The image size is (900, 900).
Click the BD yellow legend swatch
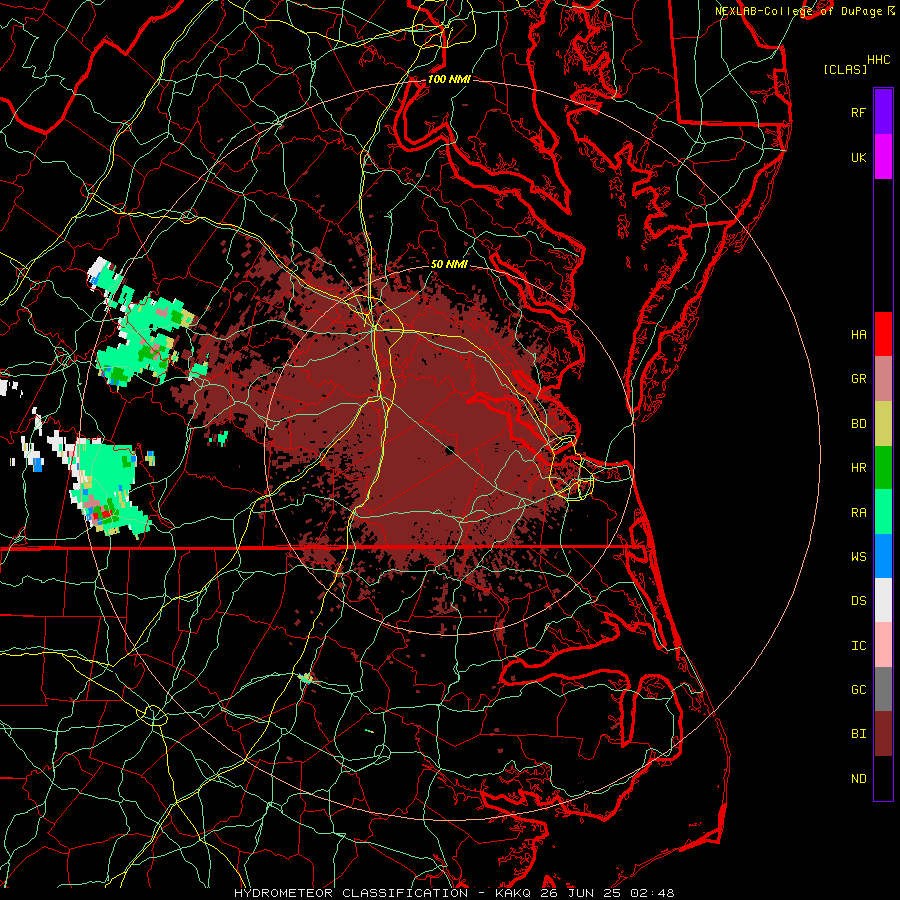pos(883,424)
